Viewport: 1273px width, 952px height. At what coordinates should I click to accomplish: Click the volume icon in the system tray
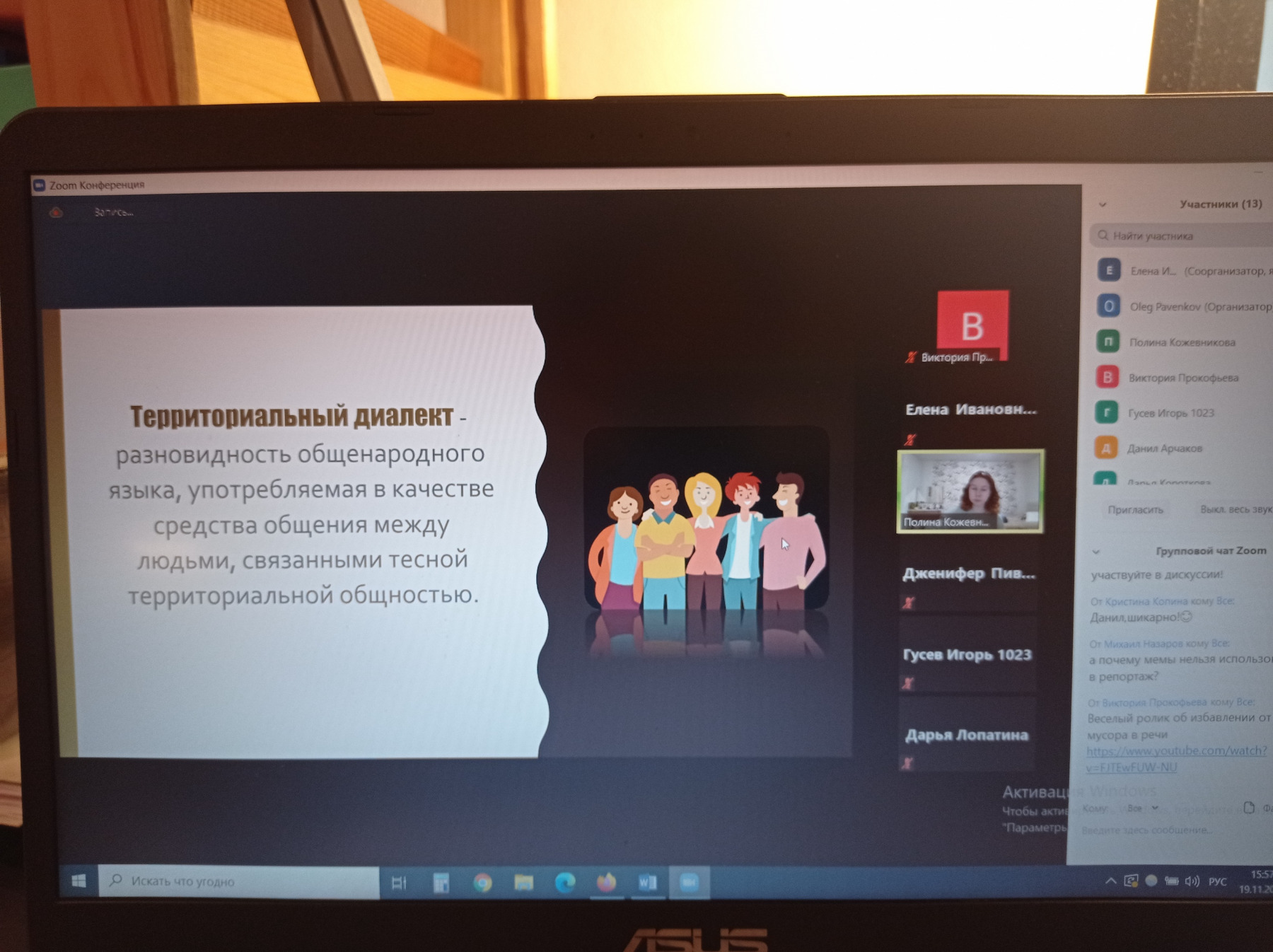click(x=1192, y=881)
